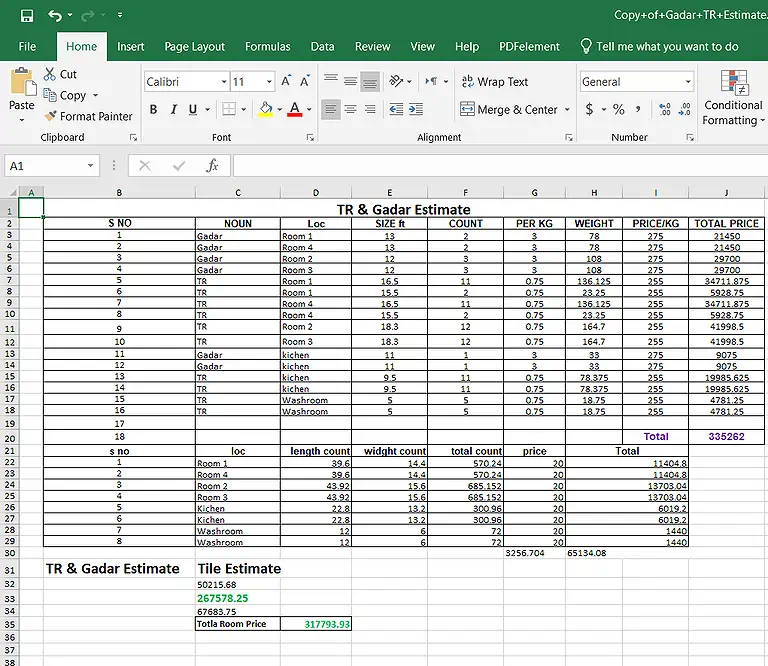Switch to the Data tab
Viewport: 768px width, 666px height.
pyautogui.click(x=322, y=47)
